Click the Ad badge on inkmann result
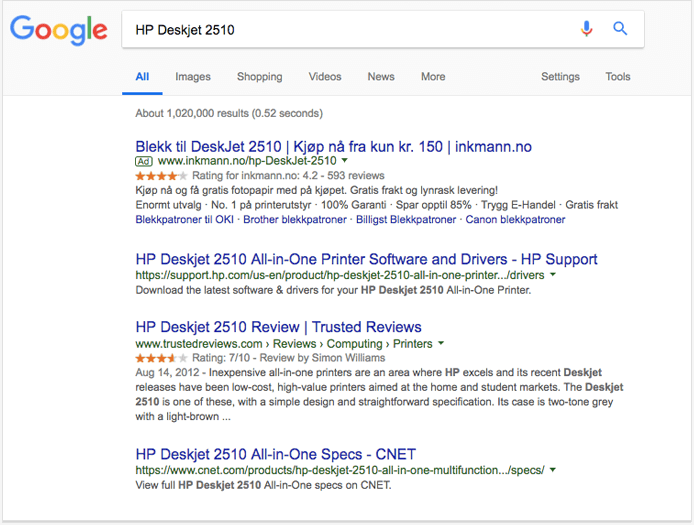 click(x=143, y=161)
